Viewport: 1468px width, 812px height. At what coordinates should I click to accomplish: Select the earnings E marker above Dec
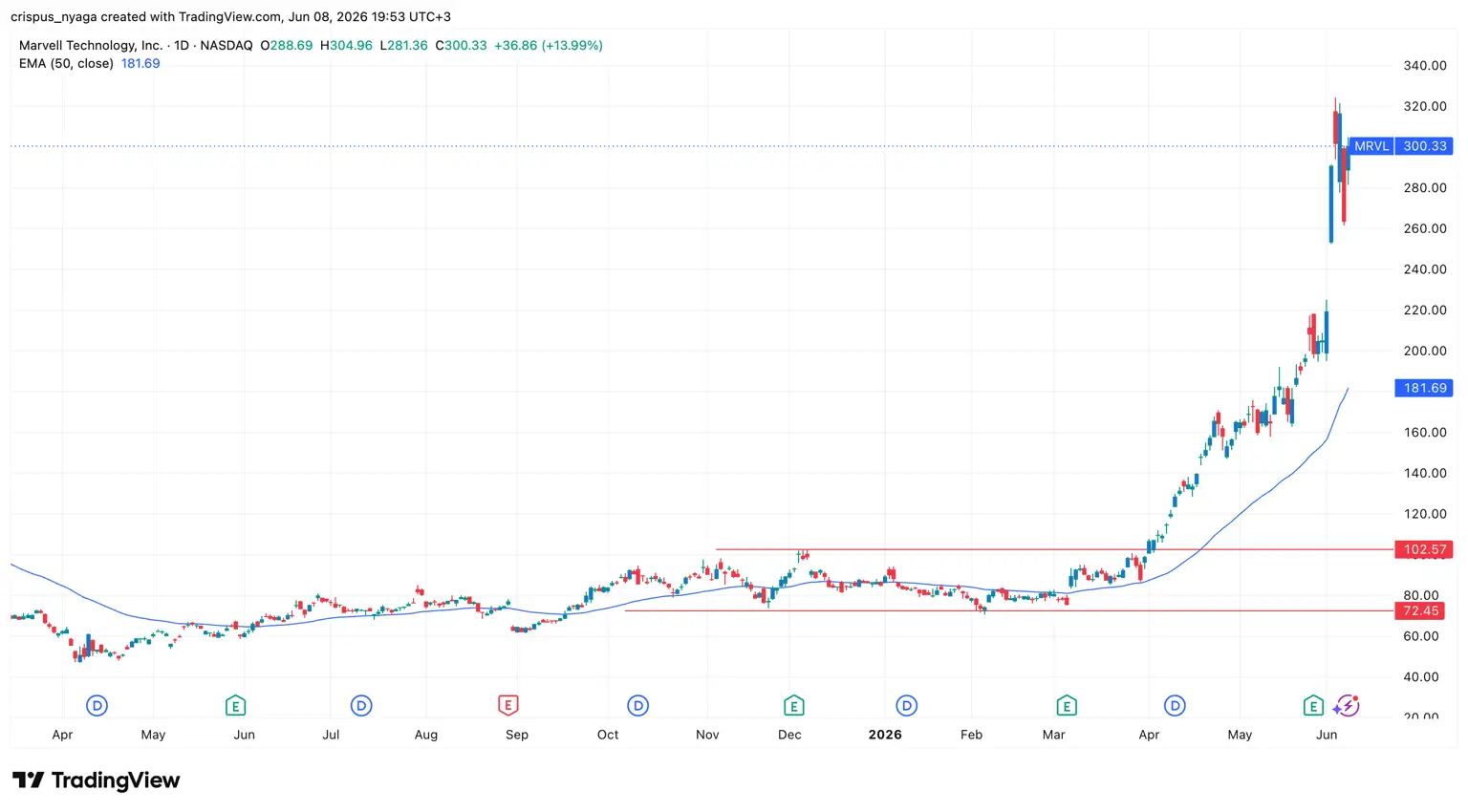click(793, 706)
